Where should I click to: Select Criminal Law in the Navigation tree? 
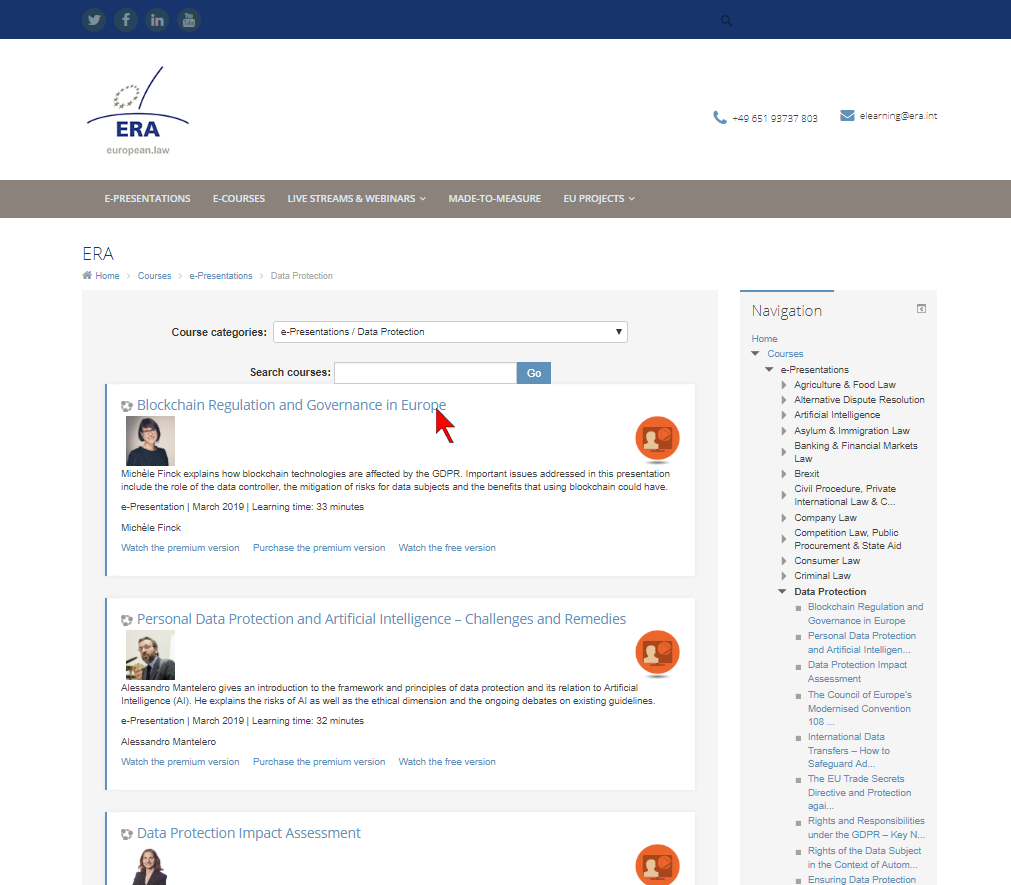point(822,576)
